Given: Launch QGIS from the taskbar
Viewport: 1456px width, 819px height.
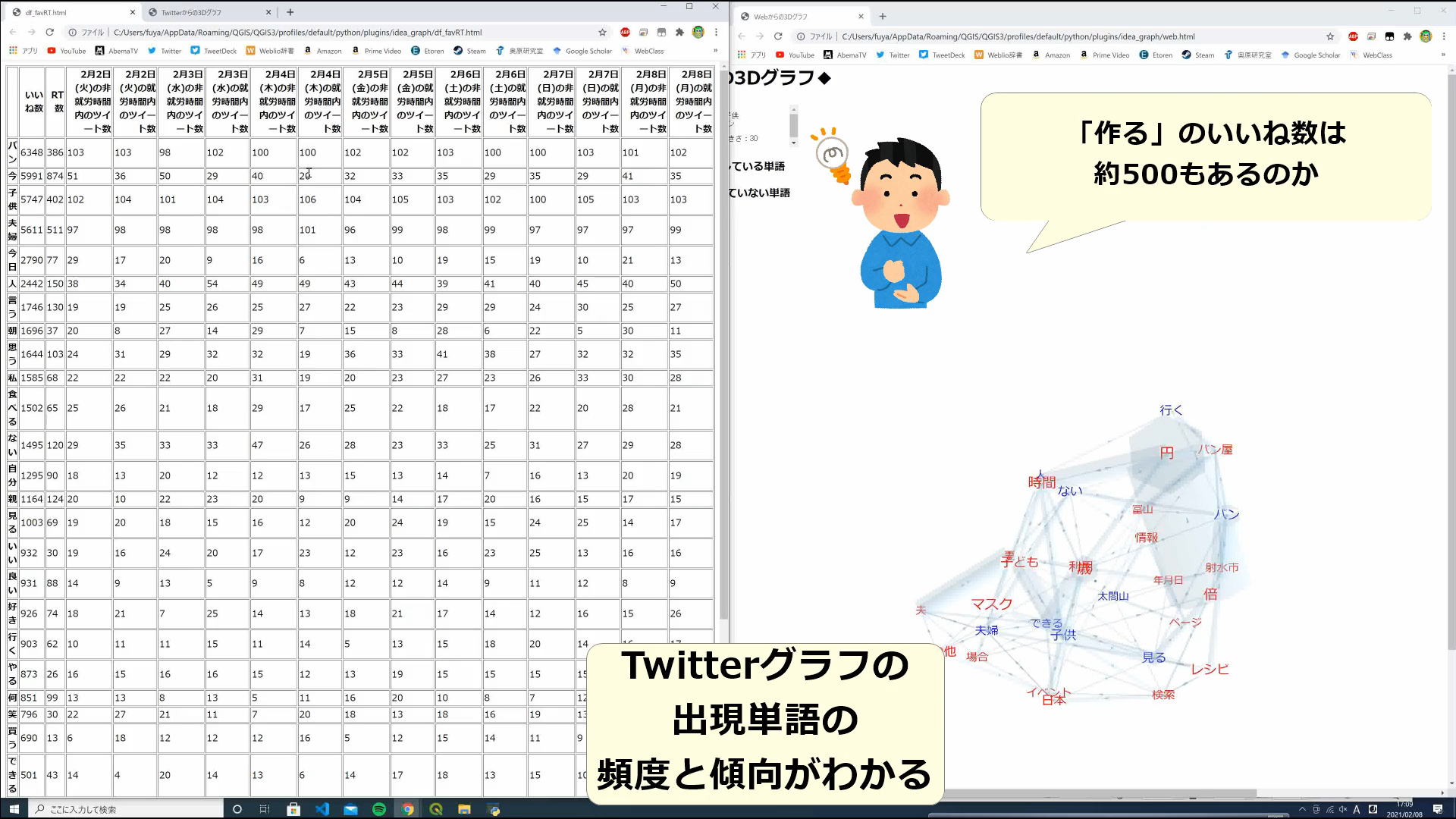Looking at the screenshot, I should click(436, 809).
